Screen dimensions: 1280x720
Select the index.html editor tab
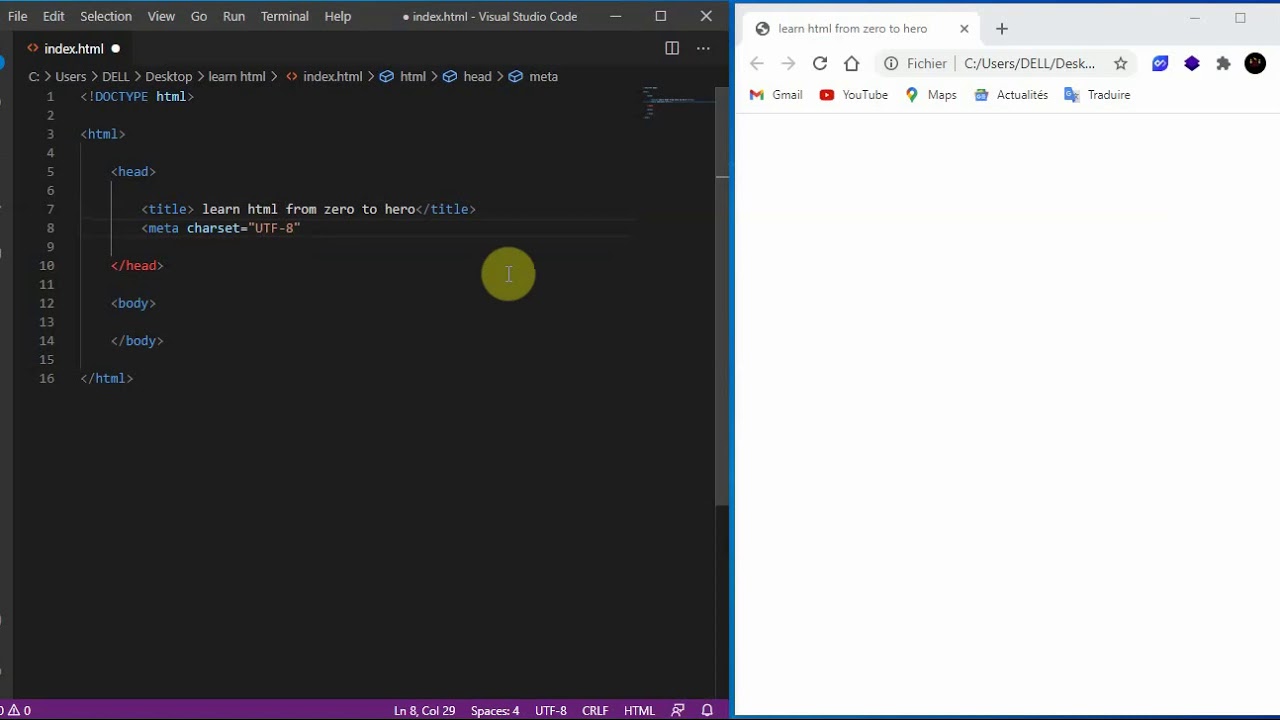[73, 48]
